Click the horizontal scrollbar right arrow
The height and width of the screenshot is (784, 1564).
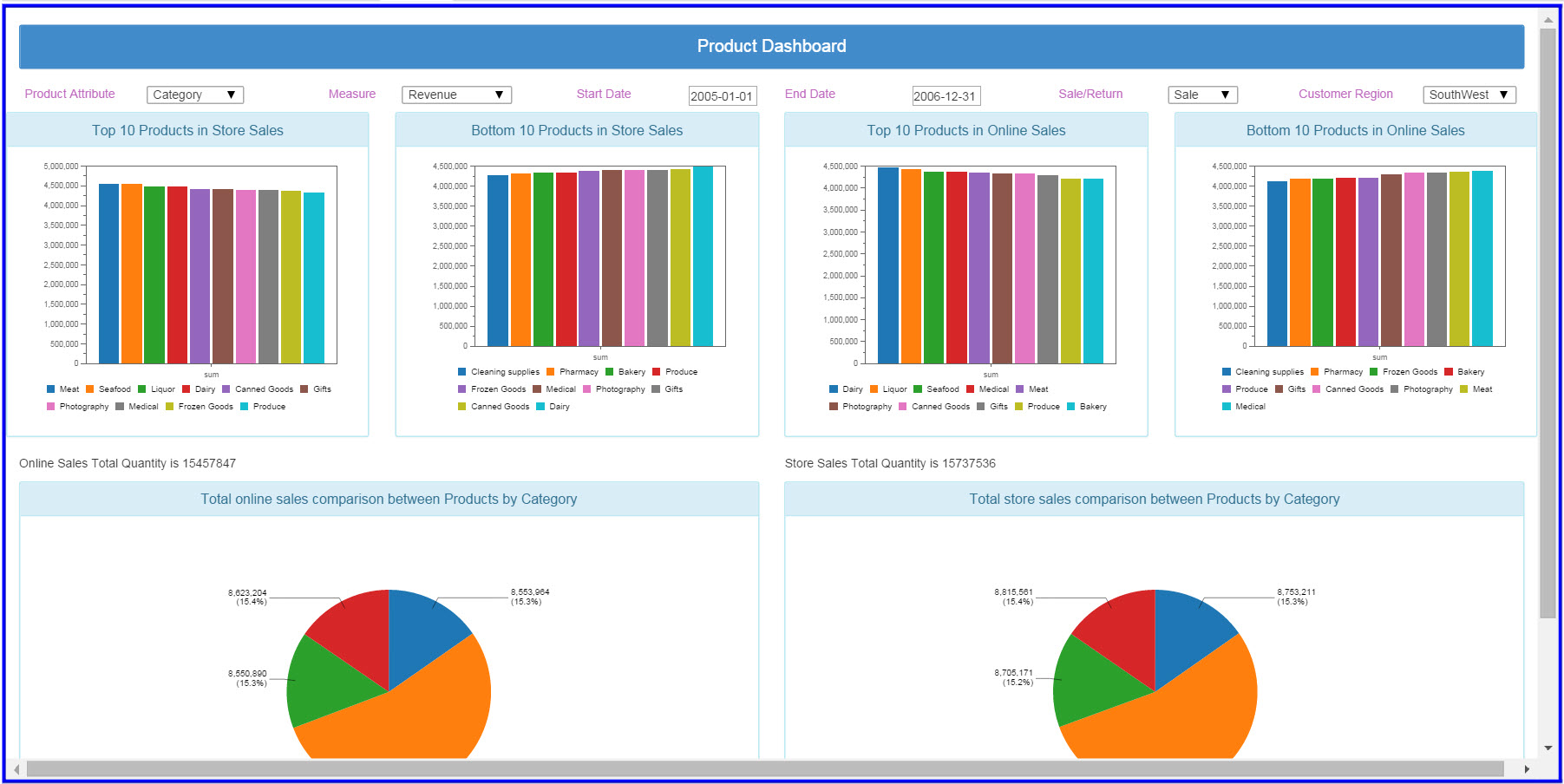click(x=1527, y=769)
